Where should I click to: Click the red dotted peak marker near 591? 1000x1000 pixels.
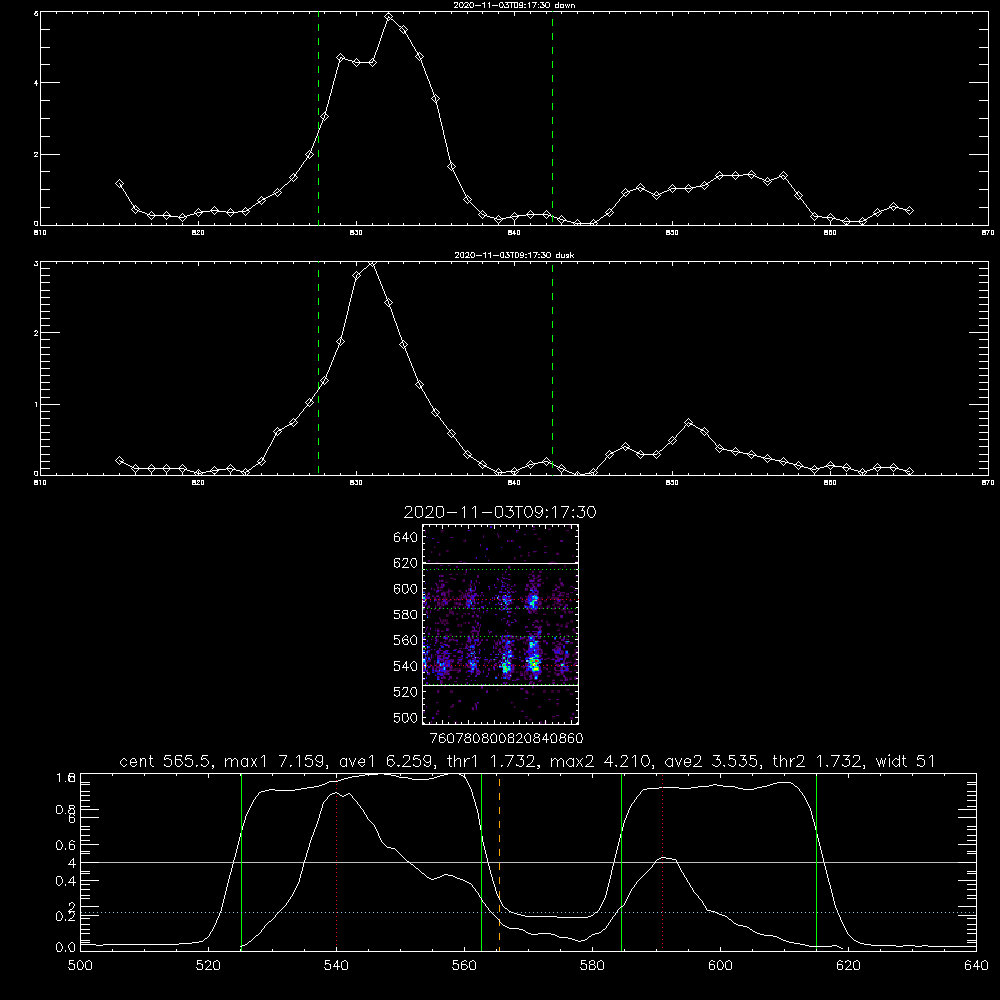pos(663,862)
